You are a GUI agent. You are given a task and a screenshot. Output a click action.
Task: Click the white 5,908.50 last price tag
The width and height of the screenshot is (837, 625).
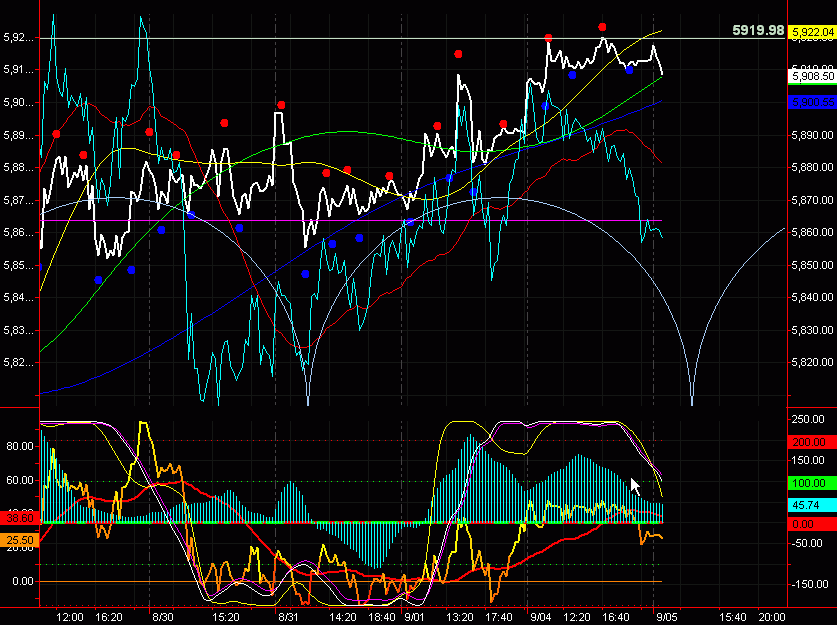point(812,76)
